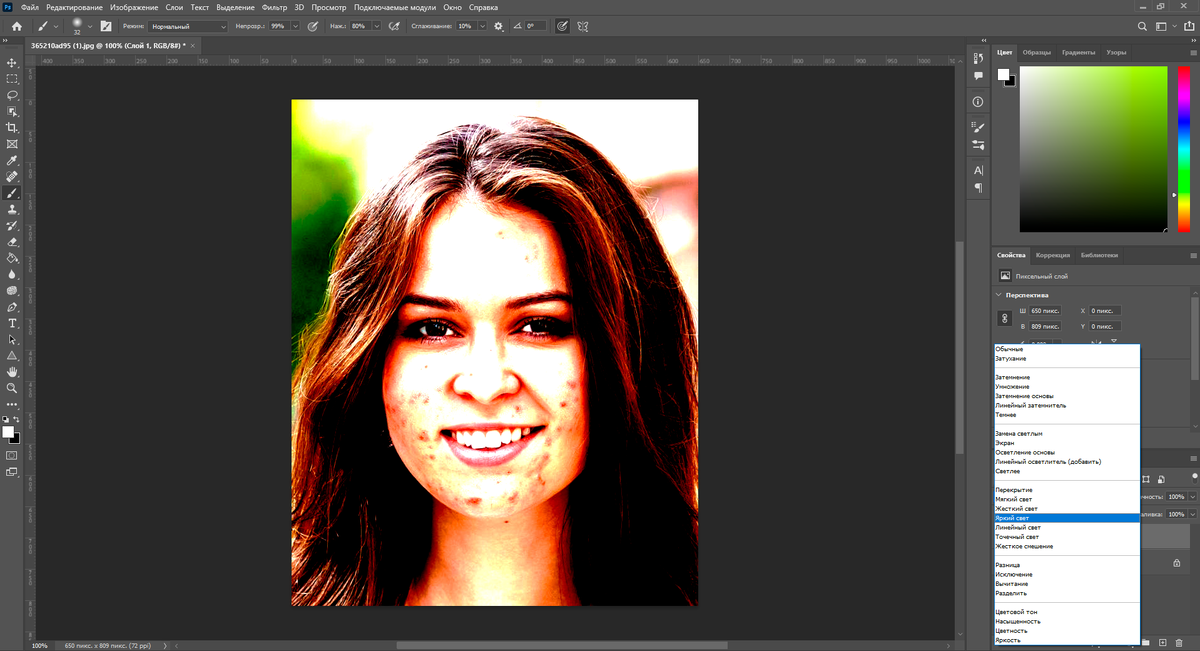Click the brush angle input field

click(536, 26)
